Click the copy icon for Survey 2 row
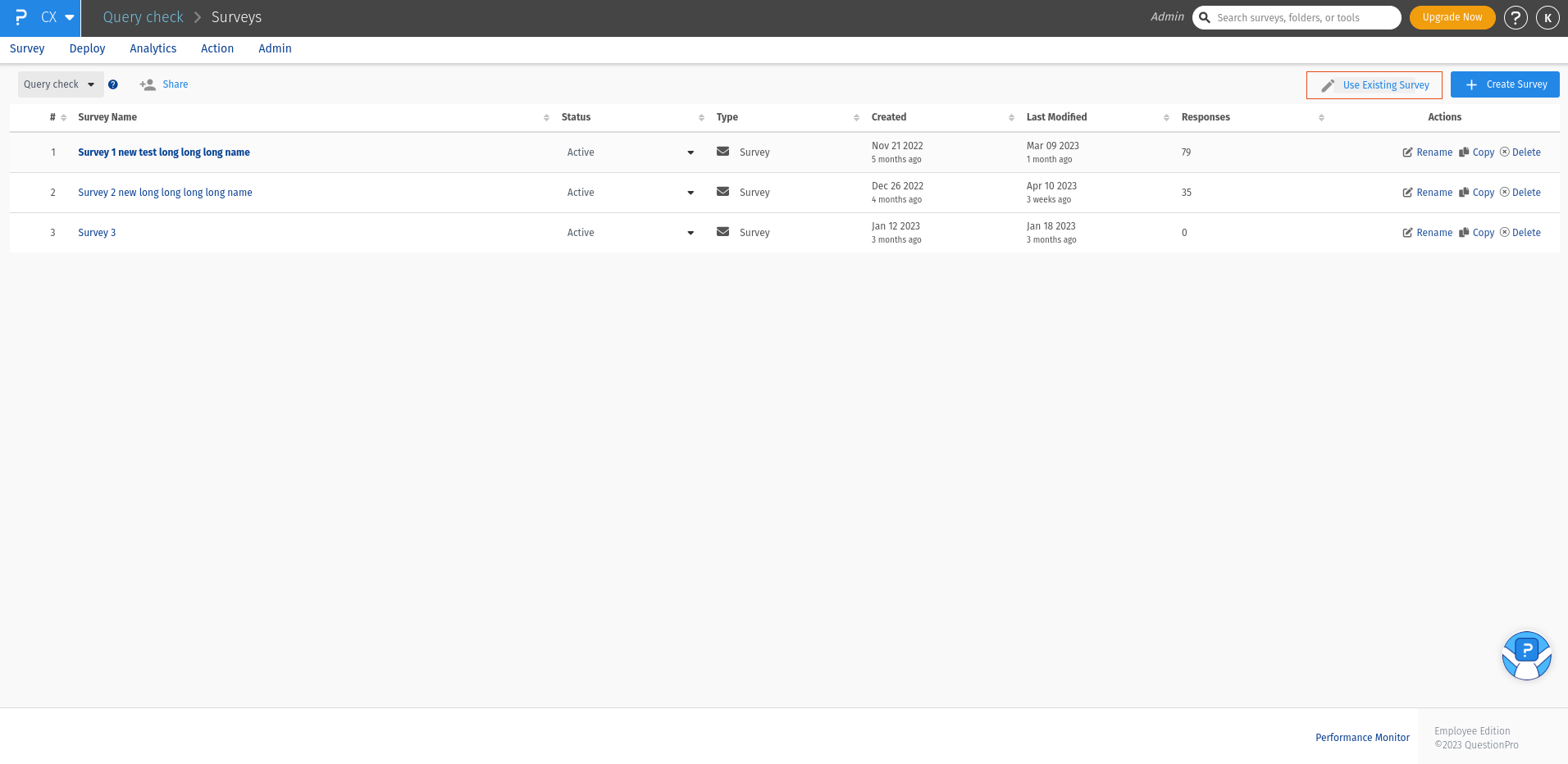Viewport: 1568px width, 764px height. (x=1464, y=193)
